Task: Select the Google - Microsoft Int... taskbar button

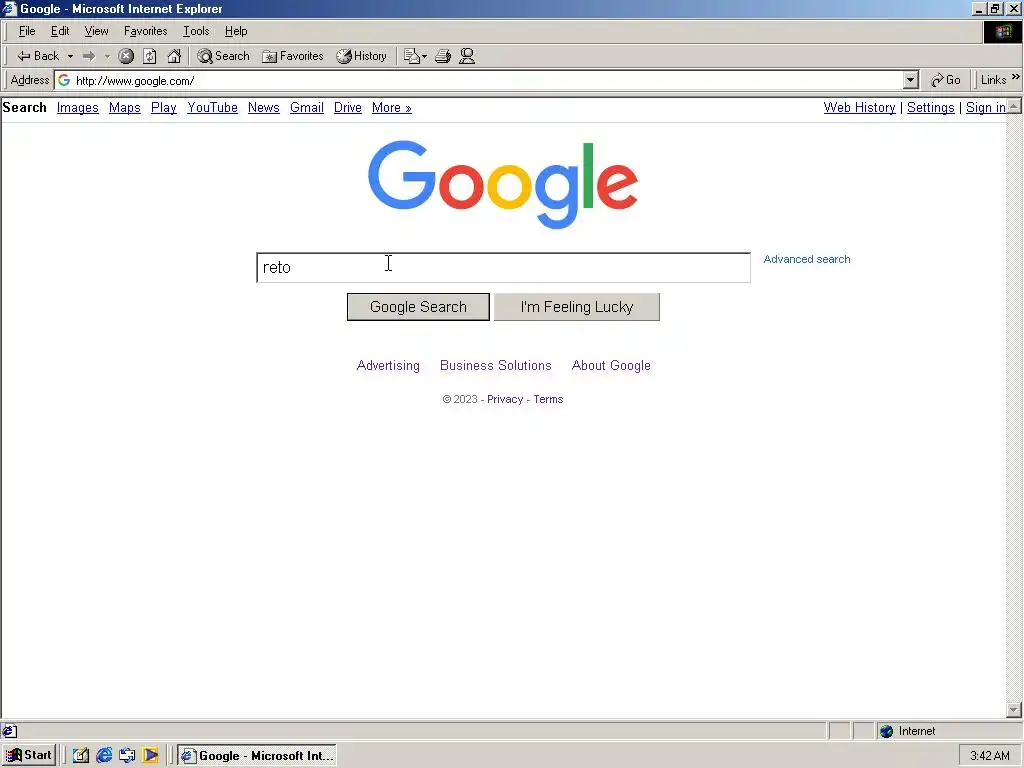Action: (257, 756)
